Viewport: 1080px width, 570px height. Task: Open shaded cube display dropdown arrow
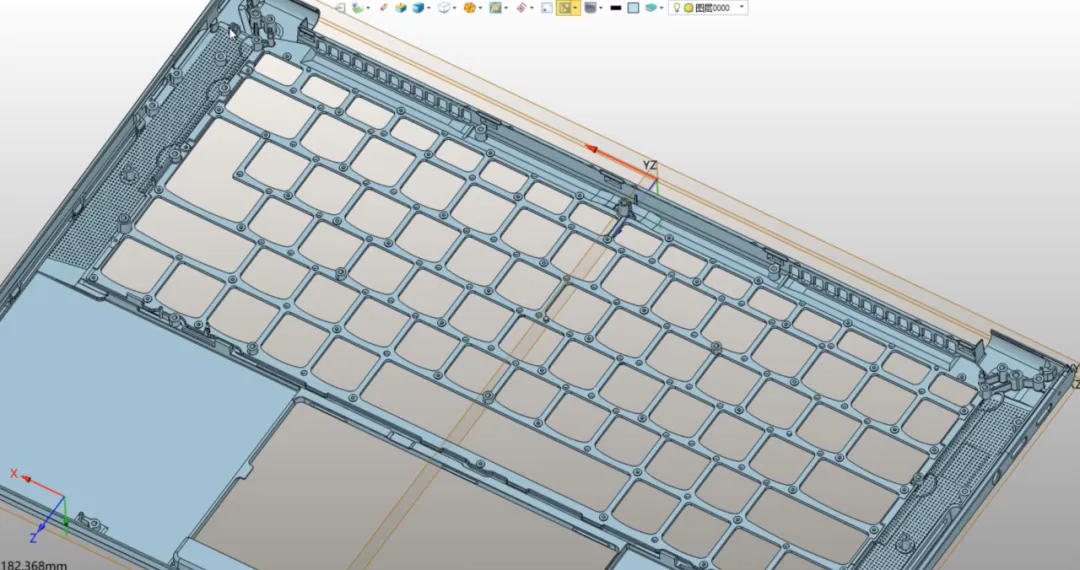[x=428, y=8]
